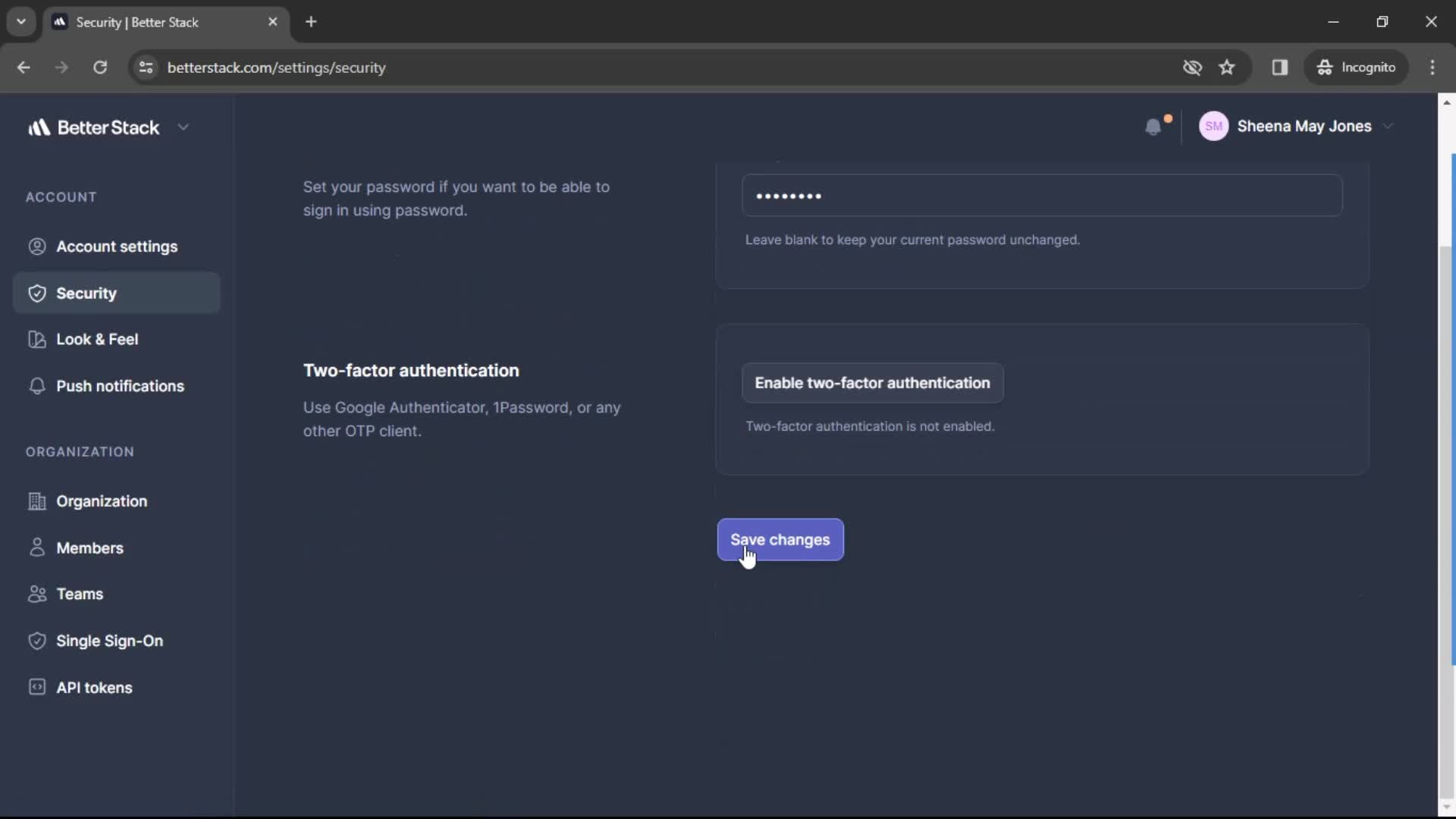
Task: Navigate to Security settings
Action: (x=86, y=293)
